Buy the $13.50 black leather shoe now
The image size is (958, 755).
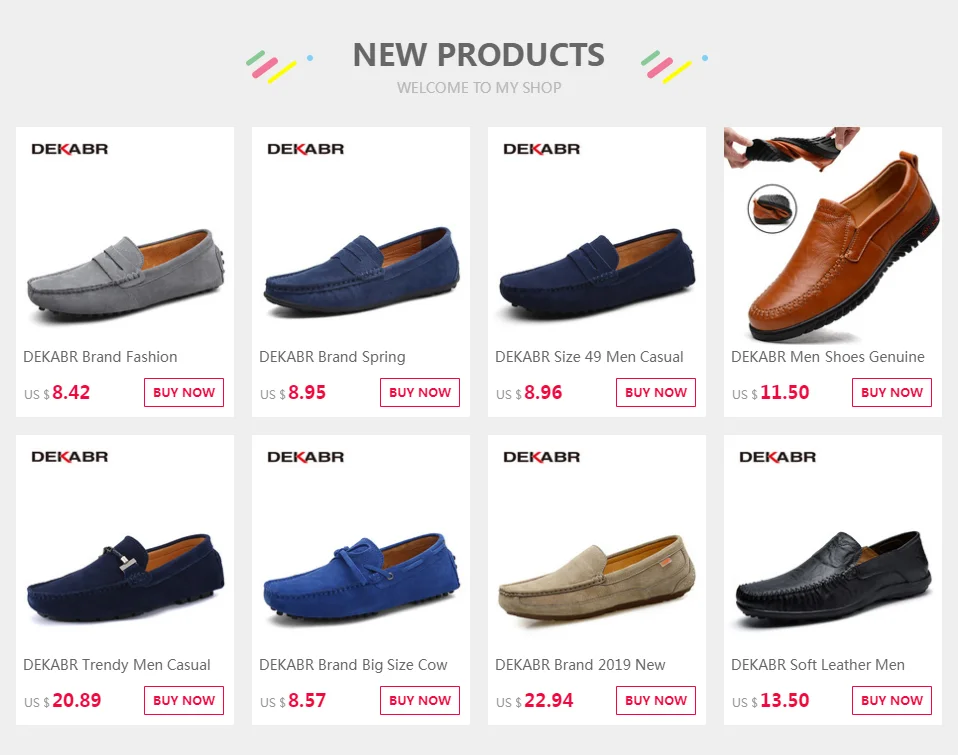892,701
